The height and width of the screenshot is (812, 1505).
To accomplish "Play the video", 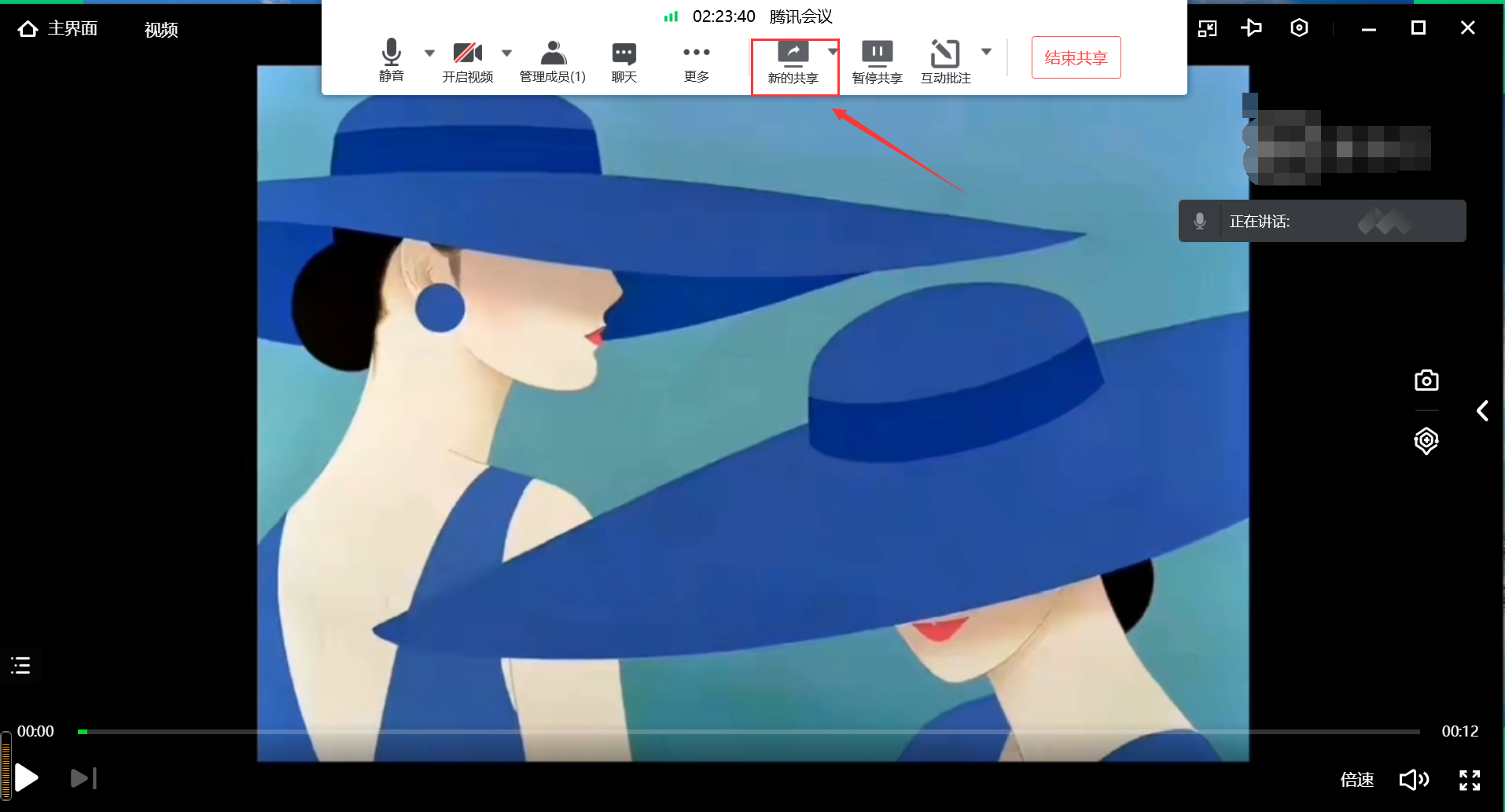I will [x=26, y=778].
